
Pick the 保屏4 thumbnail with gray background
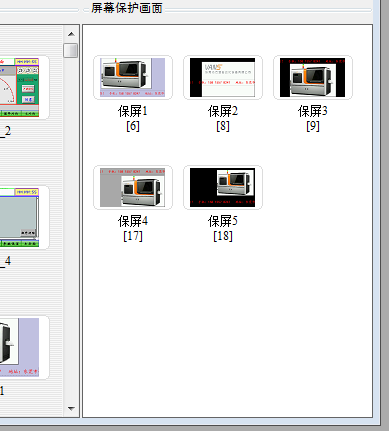[x=133, y=187]
